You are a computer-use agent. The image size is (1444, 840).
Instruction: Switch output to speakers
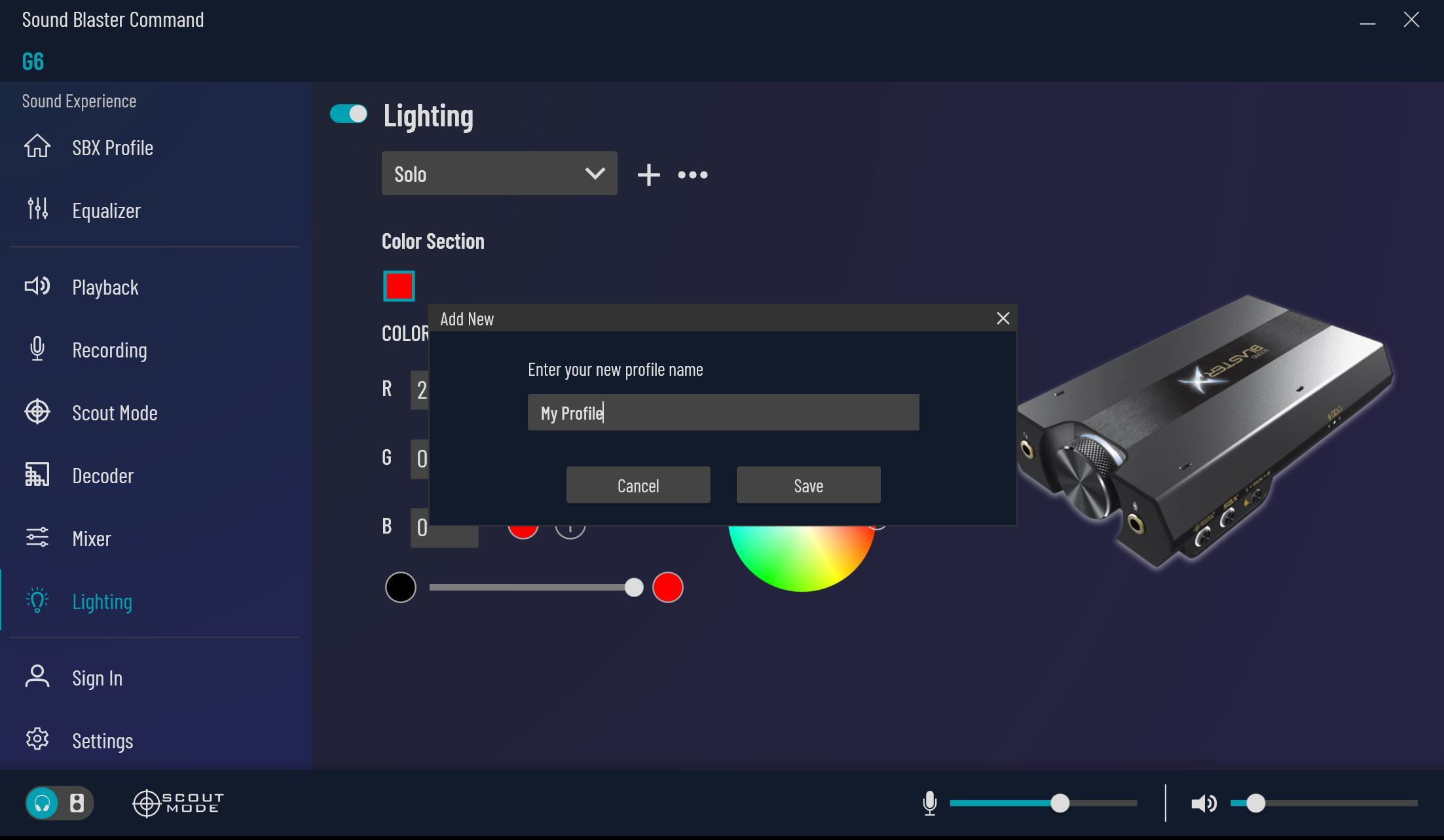click(x=77, y=803)
